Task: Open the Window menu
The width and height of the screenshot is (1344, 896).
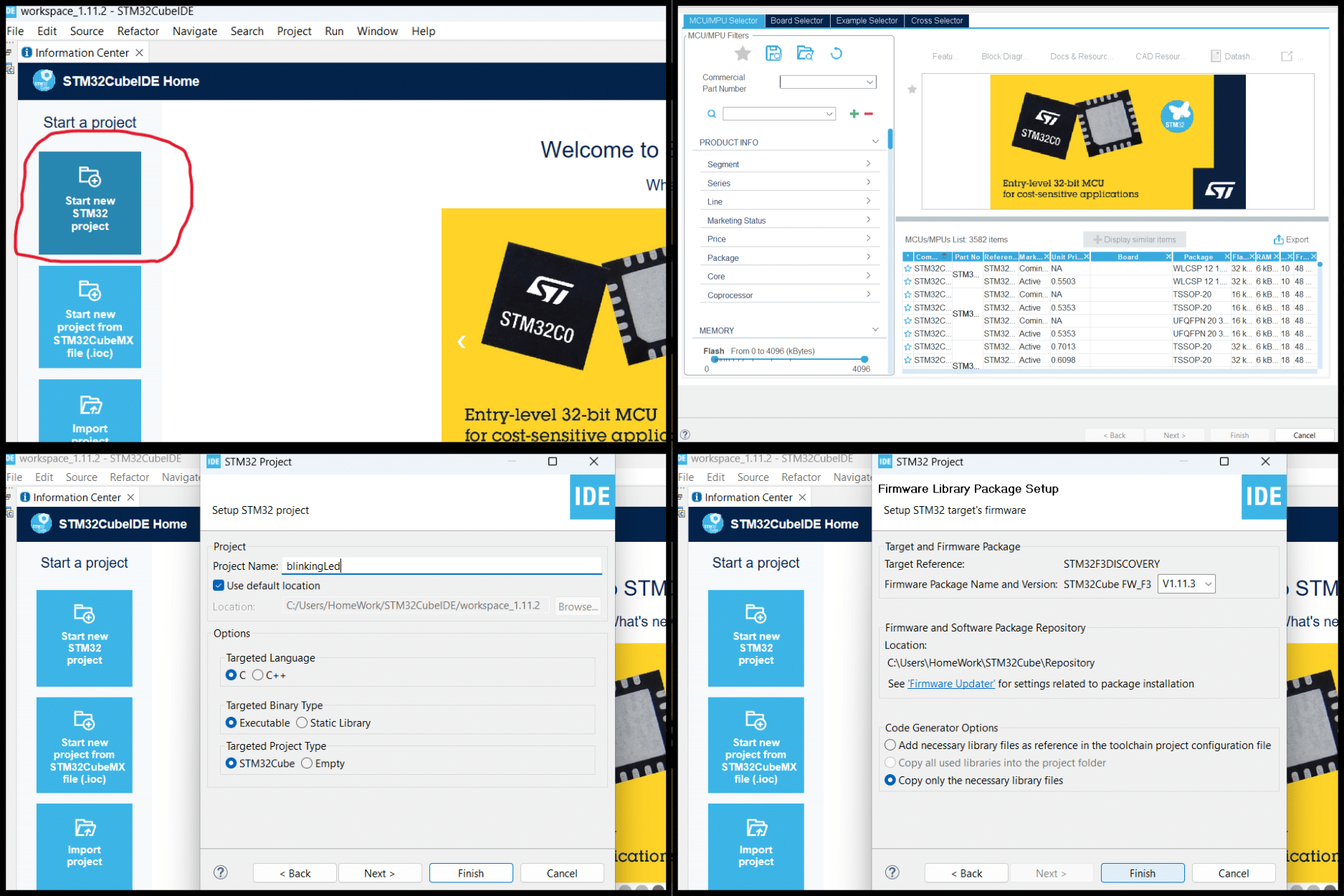Action: point(377,31)
